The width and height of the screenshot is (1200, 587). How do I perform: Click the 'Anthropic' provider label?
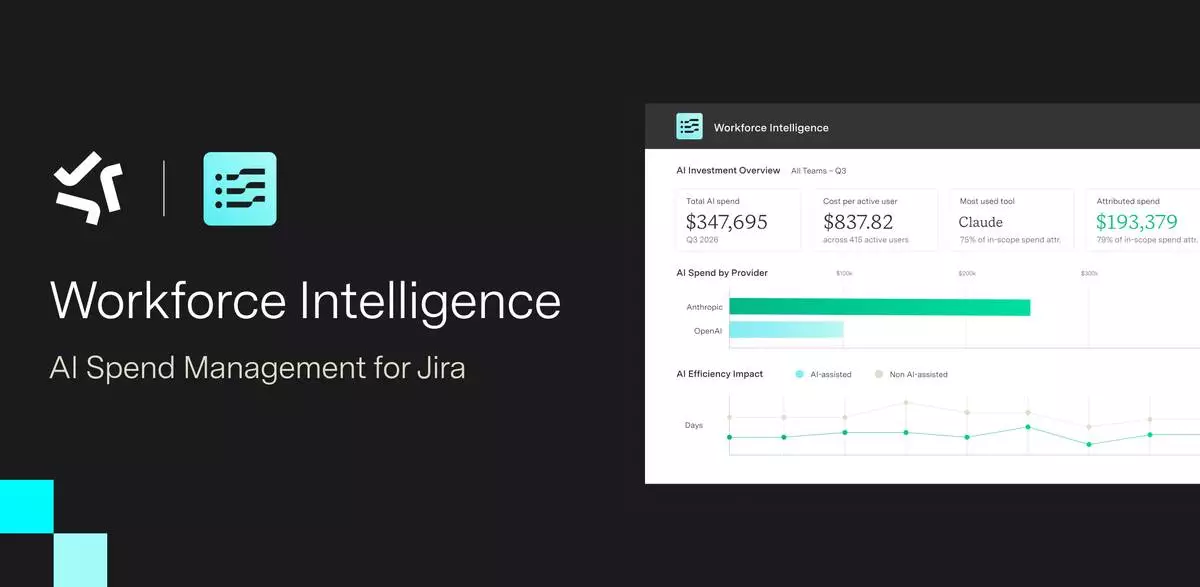pyautogui.click(x=704, y=307)
